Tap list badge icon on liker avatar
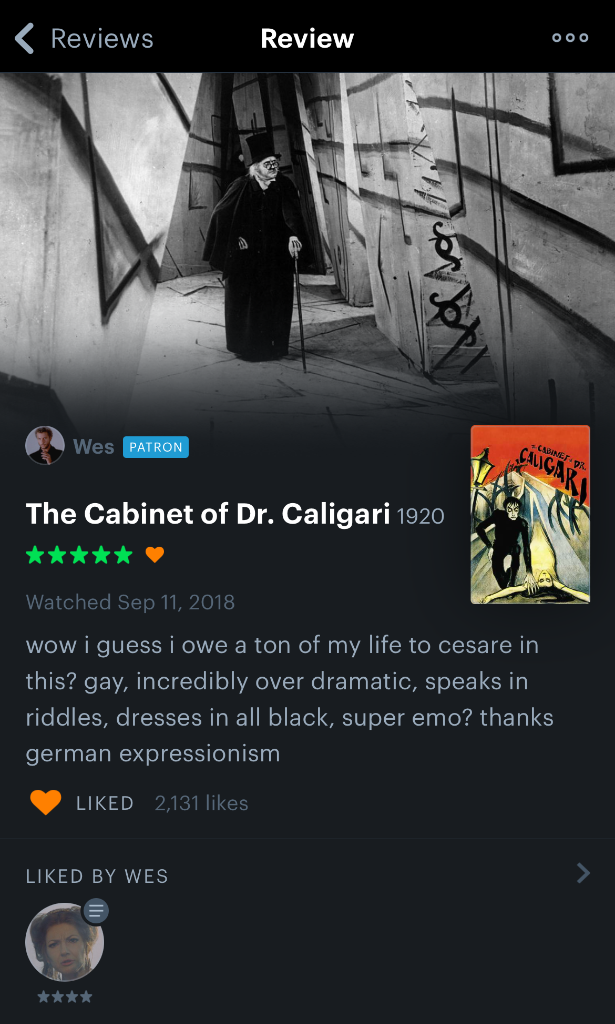Screen dimensions: 615x1024 95,911
